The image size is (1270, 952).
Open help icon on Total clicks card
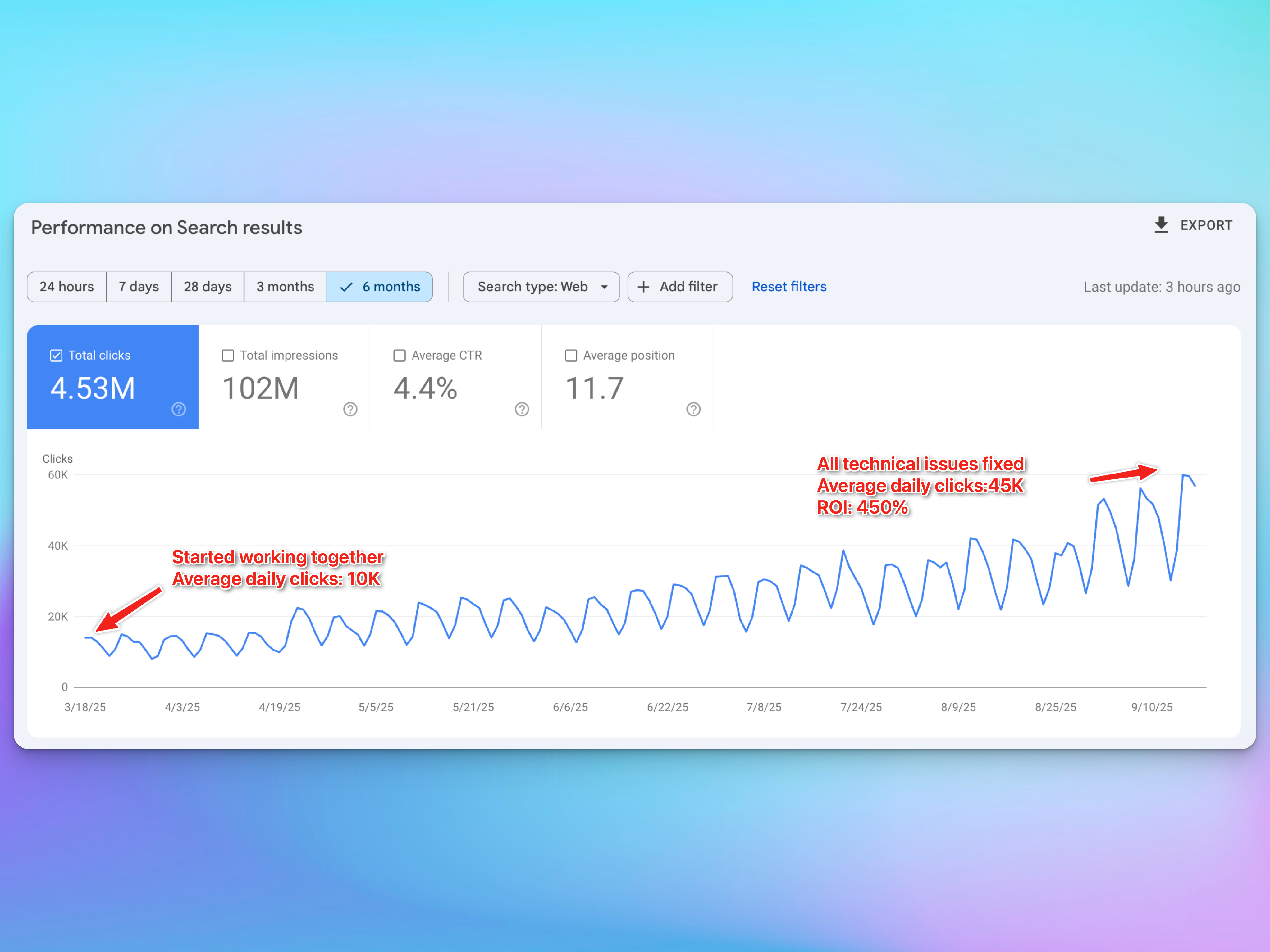(179, 409)
